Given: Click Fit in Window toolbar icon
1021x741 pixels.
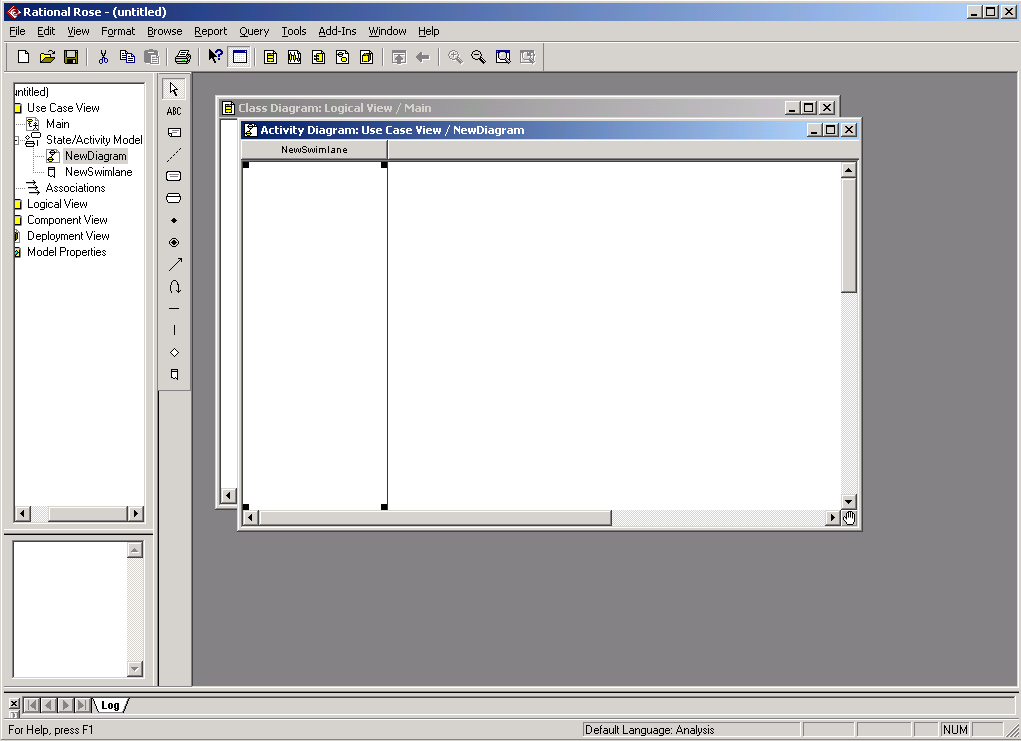Looking at the screenshot, I should [503, 57].
